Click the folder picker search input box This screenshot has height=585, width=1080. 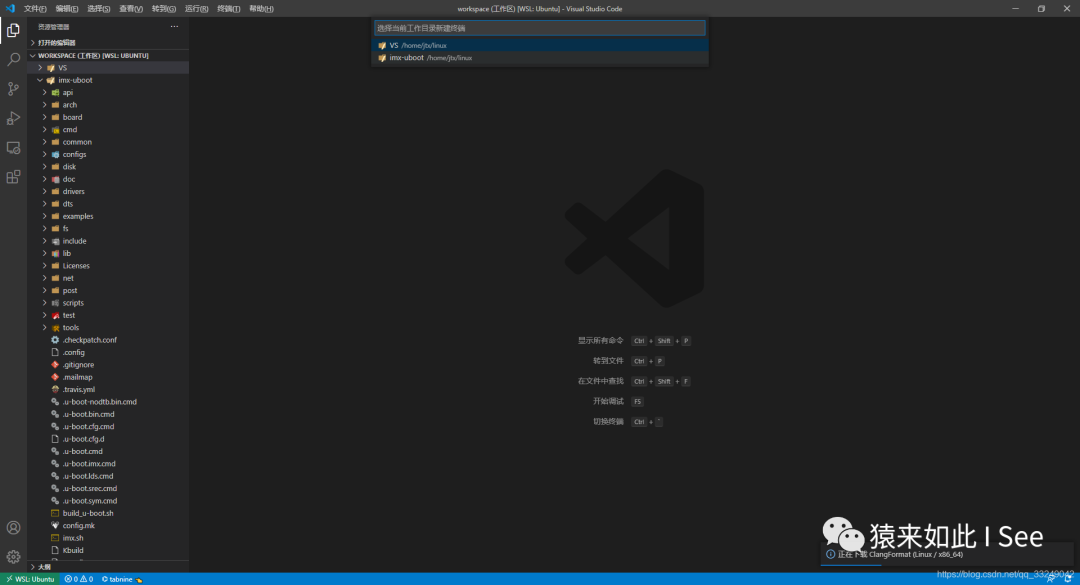(x=539, y=28)
